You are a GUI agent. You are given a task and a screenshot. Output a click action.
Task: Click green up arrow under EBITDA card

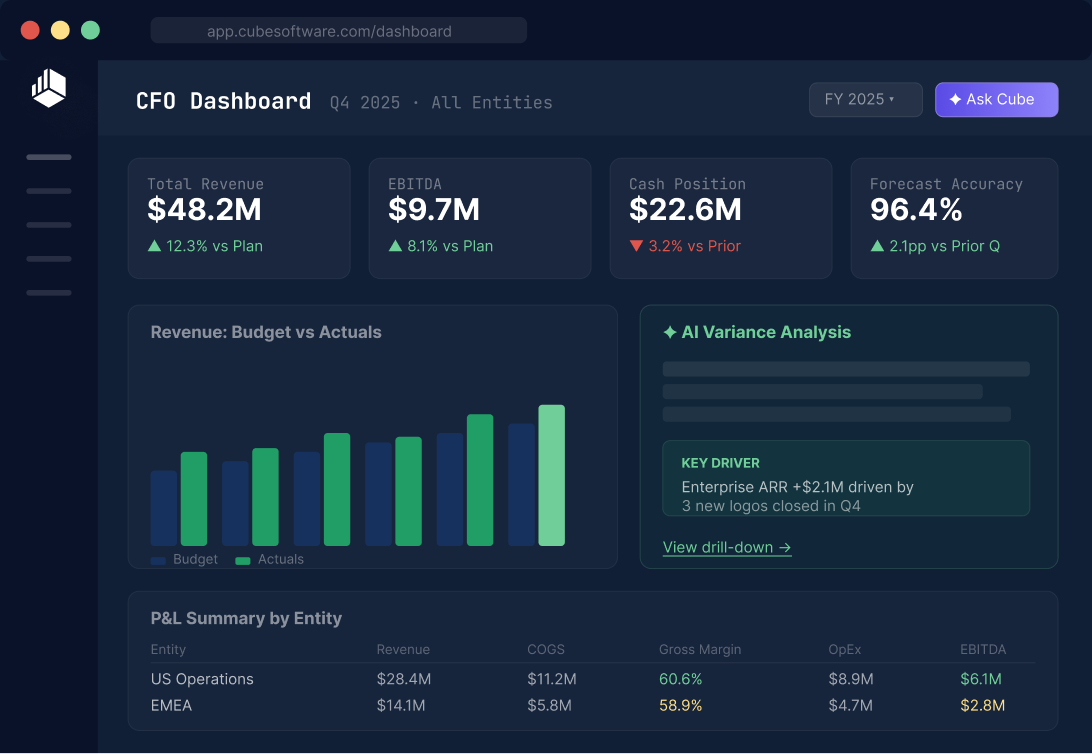point(395,246)
